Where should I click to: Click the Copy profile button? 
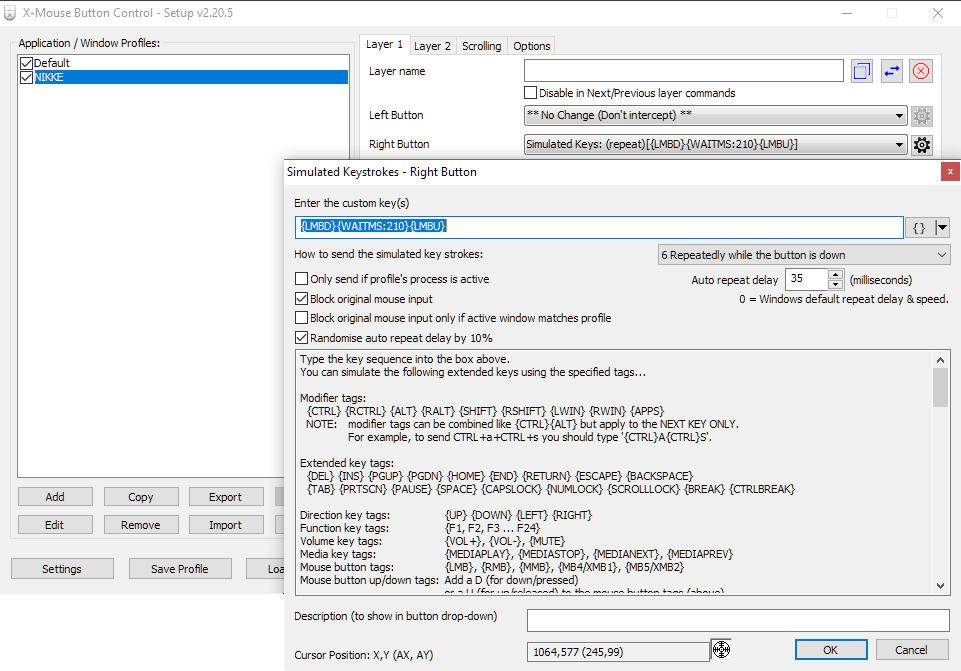click(x=141, y=497)
